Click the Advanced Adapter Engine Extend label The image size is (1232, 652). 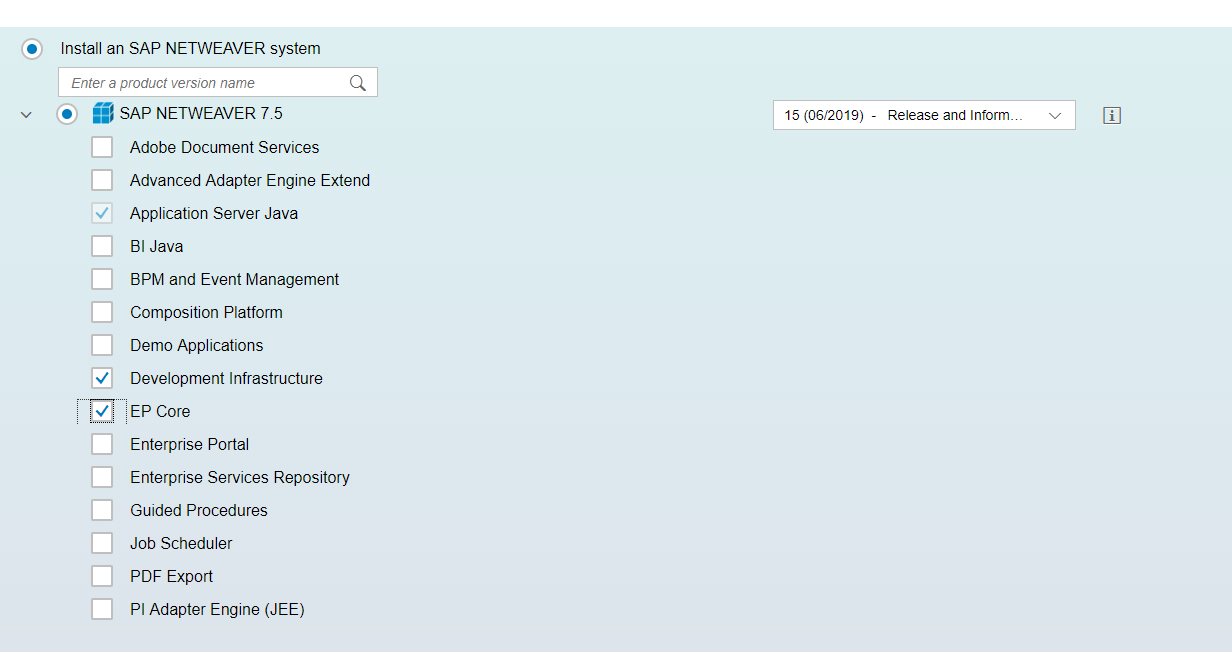click(250, 180)
